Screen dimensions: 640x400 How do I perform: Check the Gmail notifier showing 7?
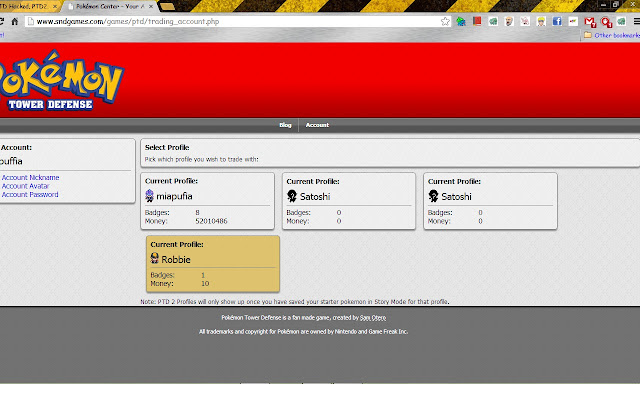coord(590,22)
